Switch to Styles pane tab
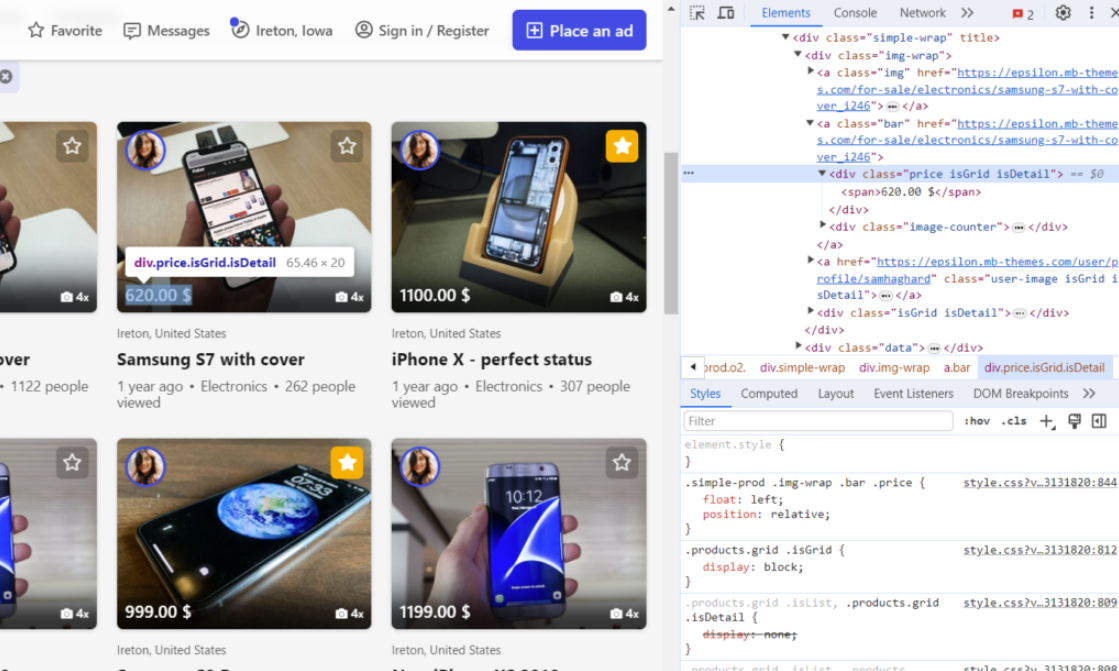This screenshot has width=1119, height=671. (705, 393)
